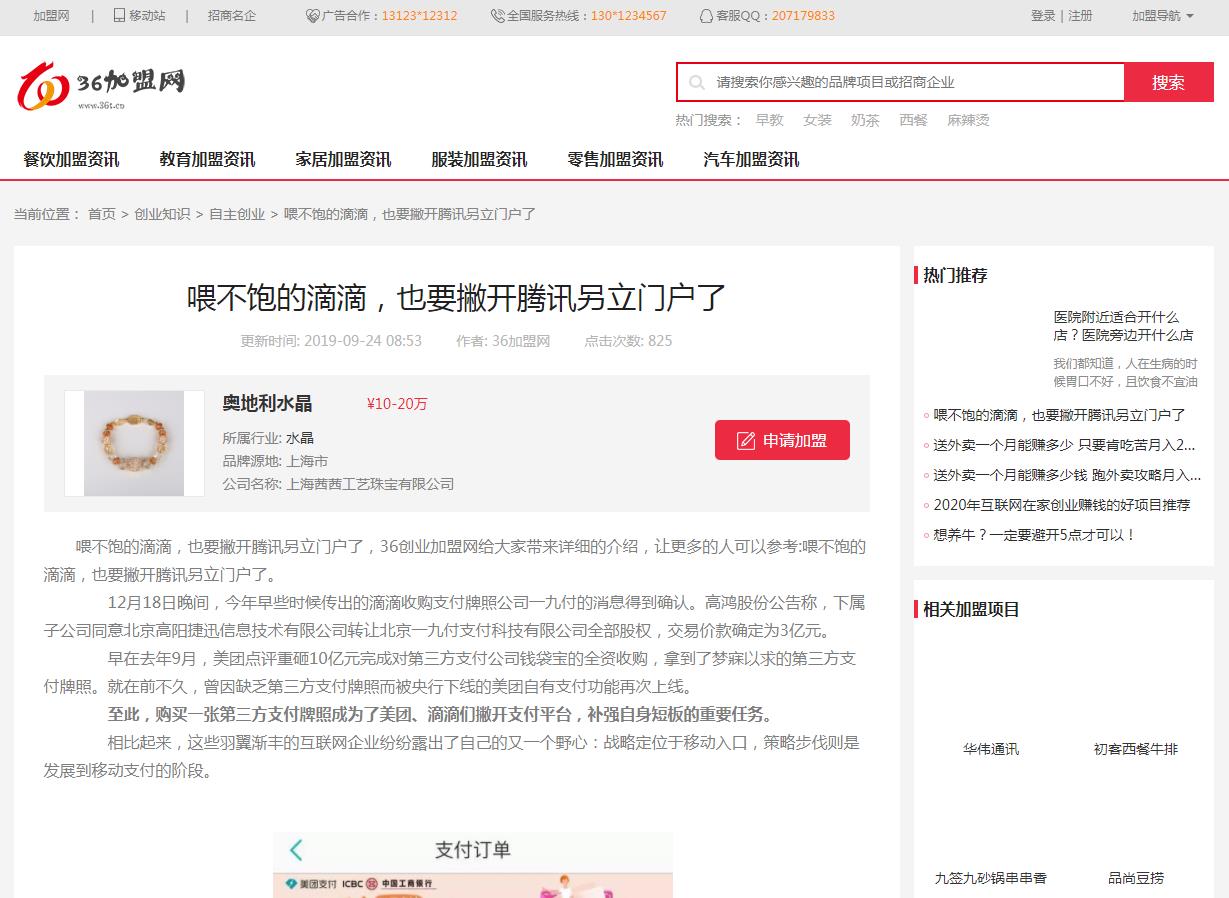Go to 首页 in breadcrumb

coord(102,214)
